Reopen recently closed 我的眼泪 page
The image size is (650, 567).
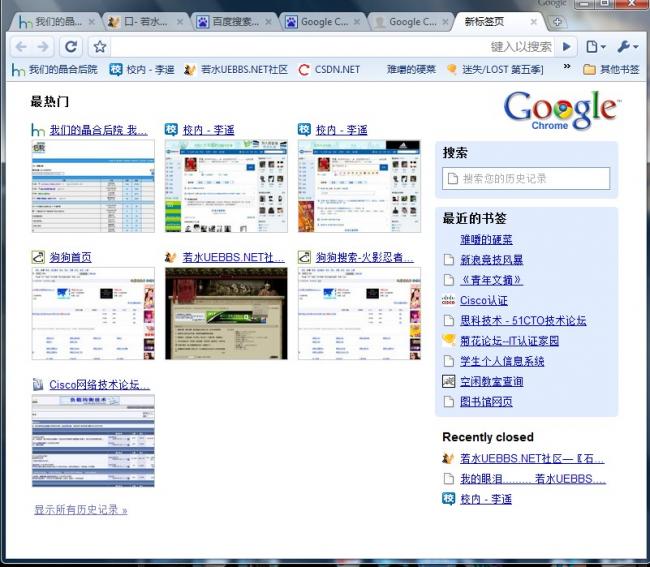[533, 479]
